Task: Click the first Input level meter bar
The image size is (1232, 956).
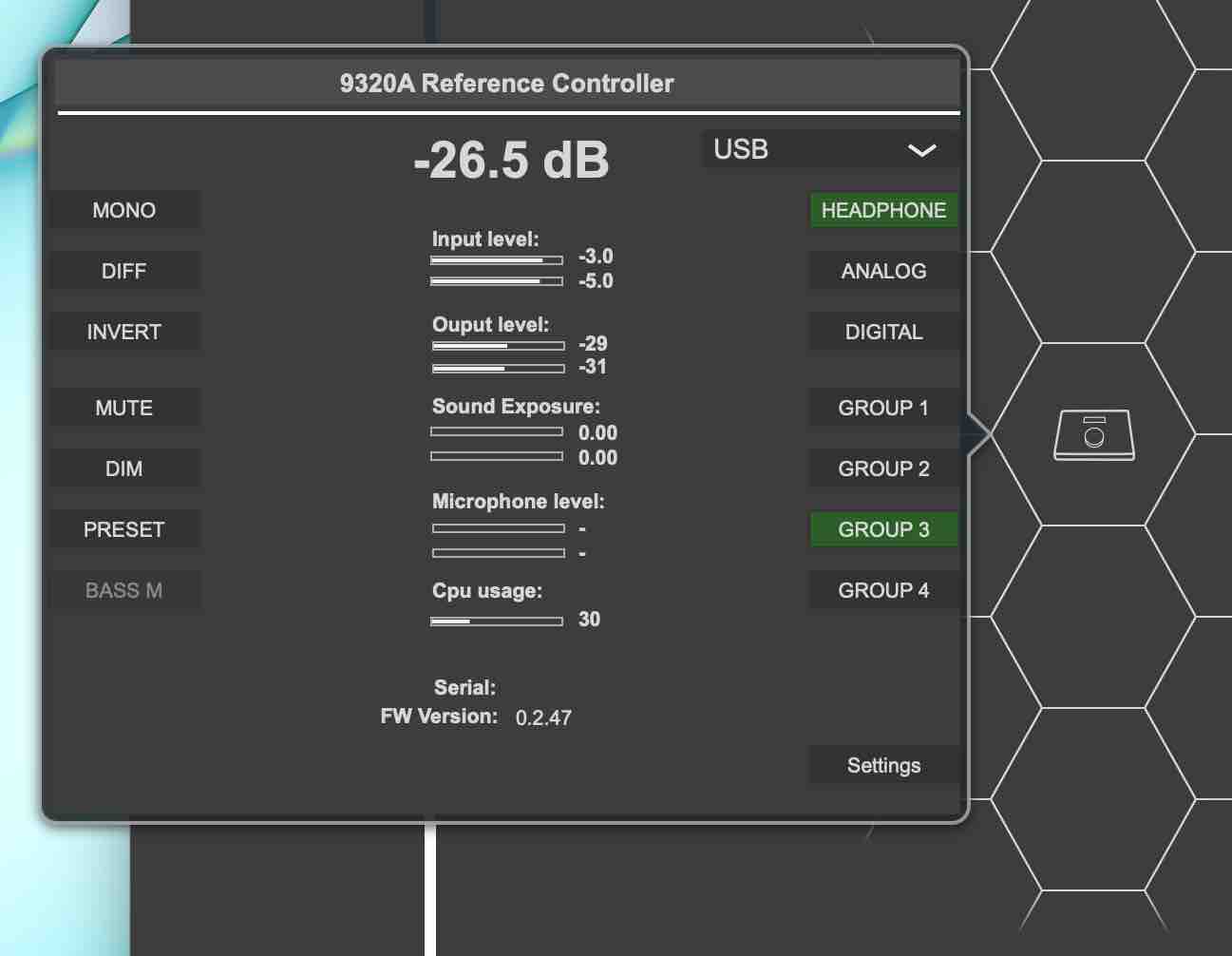Action: point(497,259)
